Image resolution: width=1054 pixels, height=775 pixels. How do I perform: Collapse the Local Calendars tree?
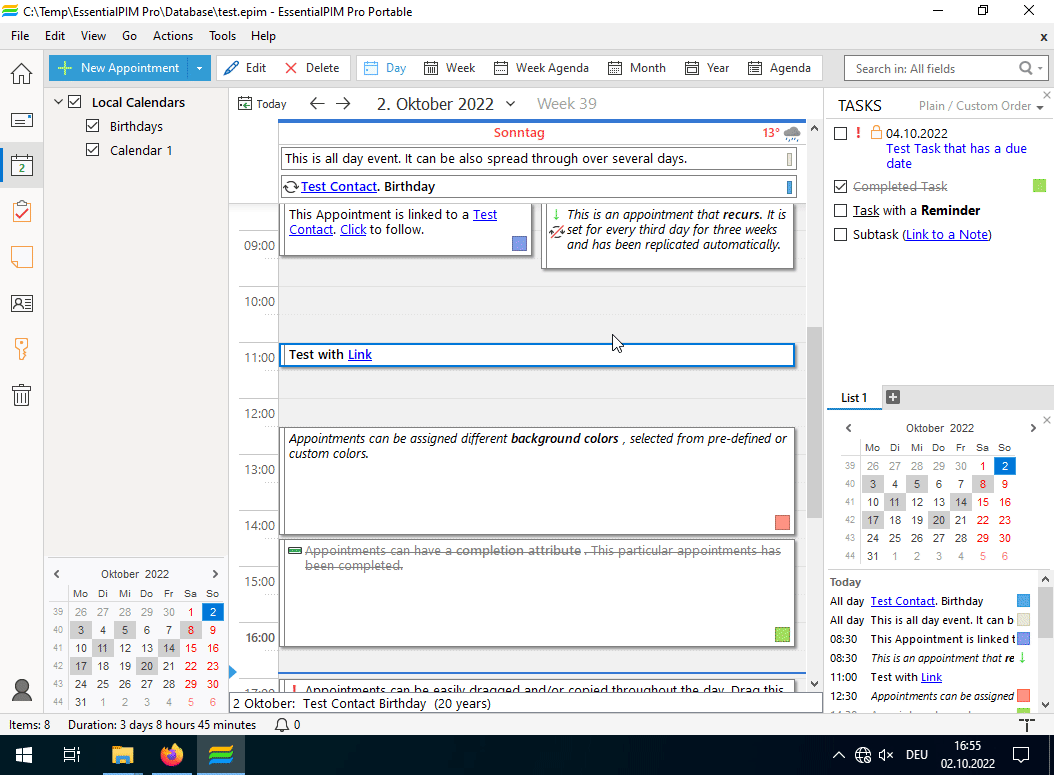(x=58, y=102)
